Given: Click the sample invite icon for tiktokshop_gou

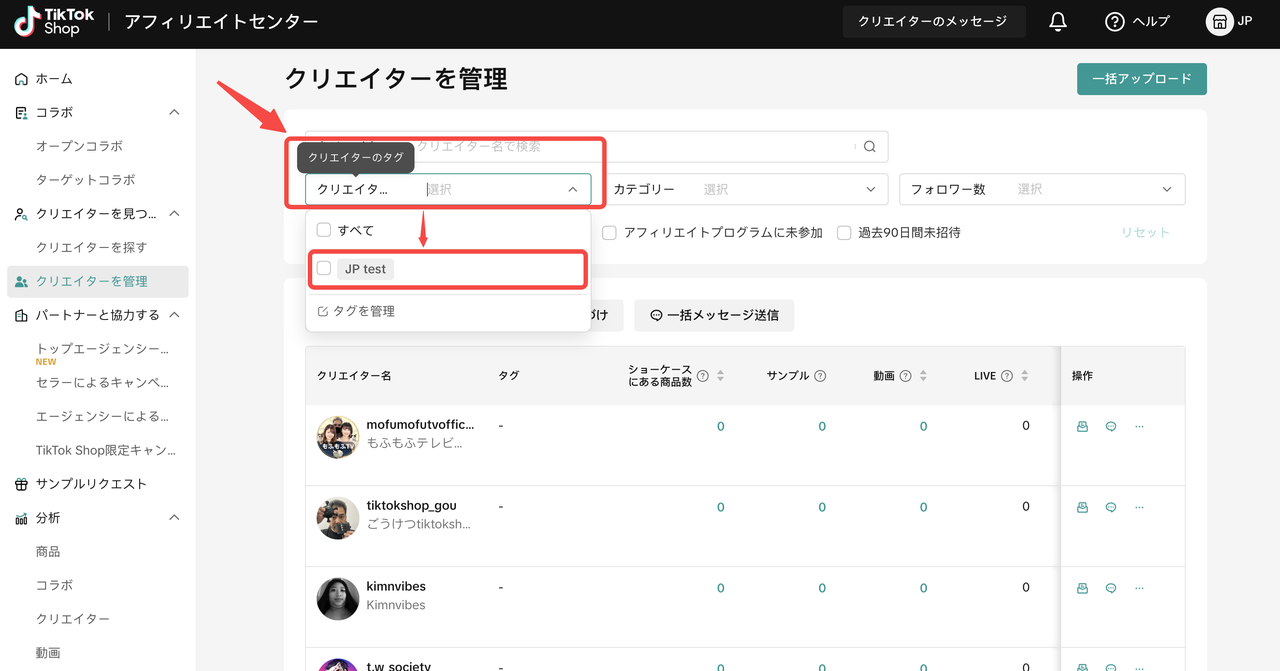Looking at the screenshot, I should click(1082, 507).
